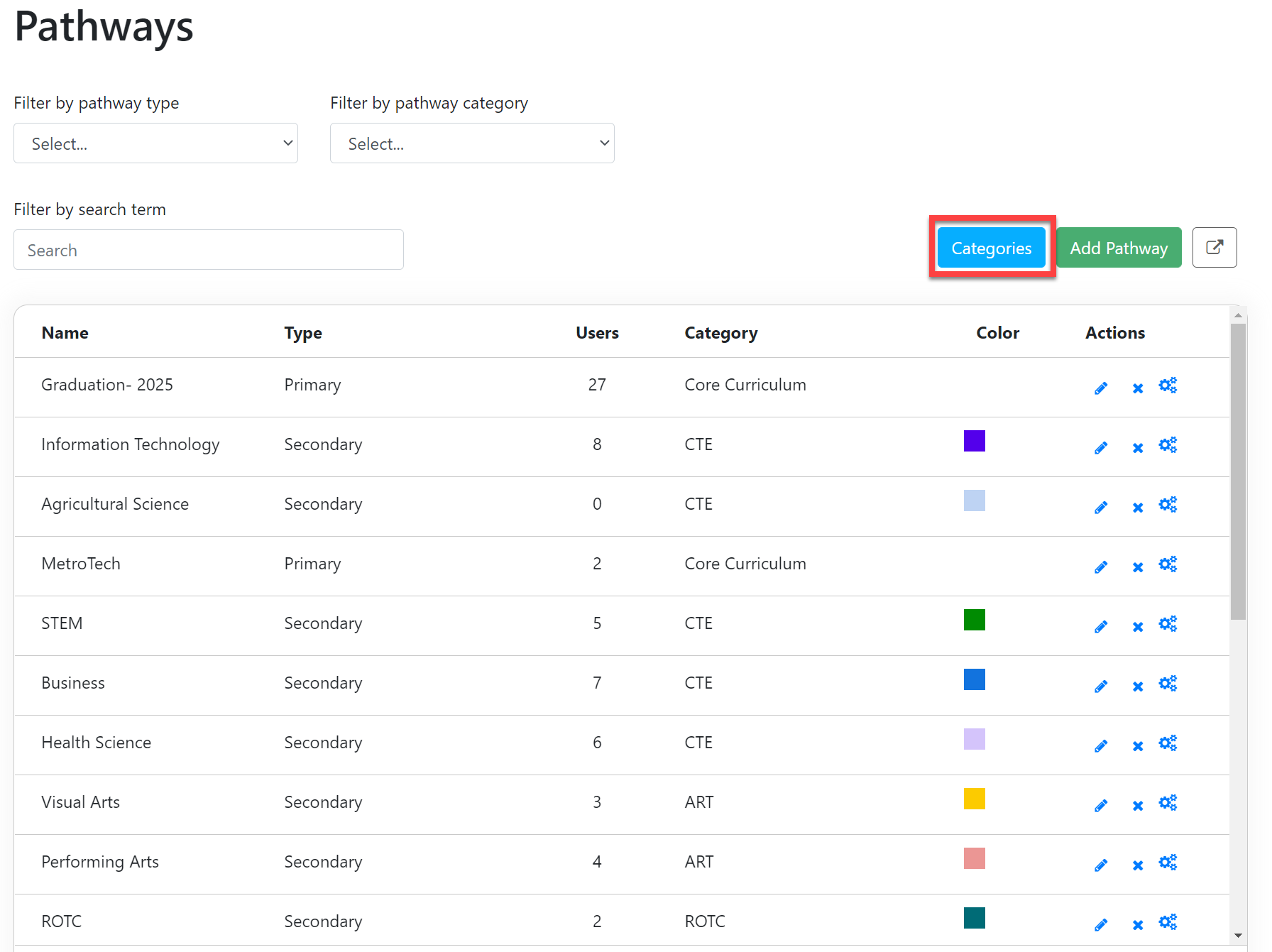Open the Filter by pathway category dropdown
Viewport: 1272px width, 952px height.
coord(472,143)
